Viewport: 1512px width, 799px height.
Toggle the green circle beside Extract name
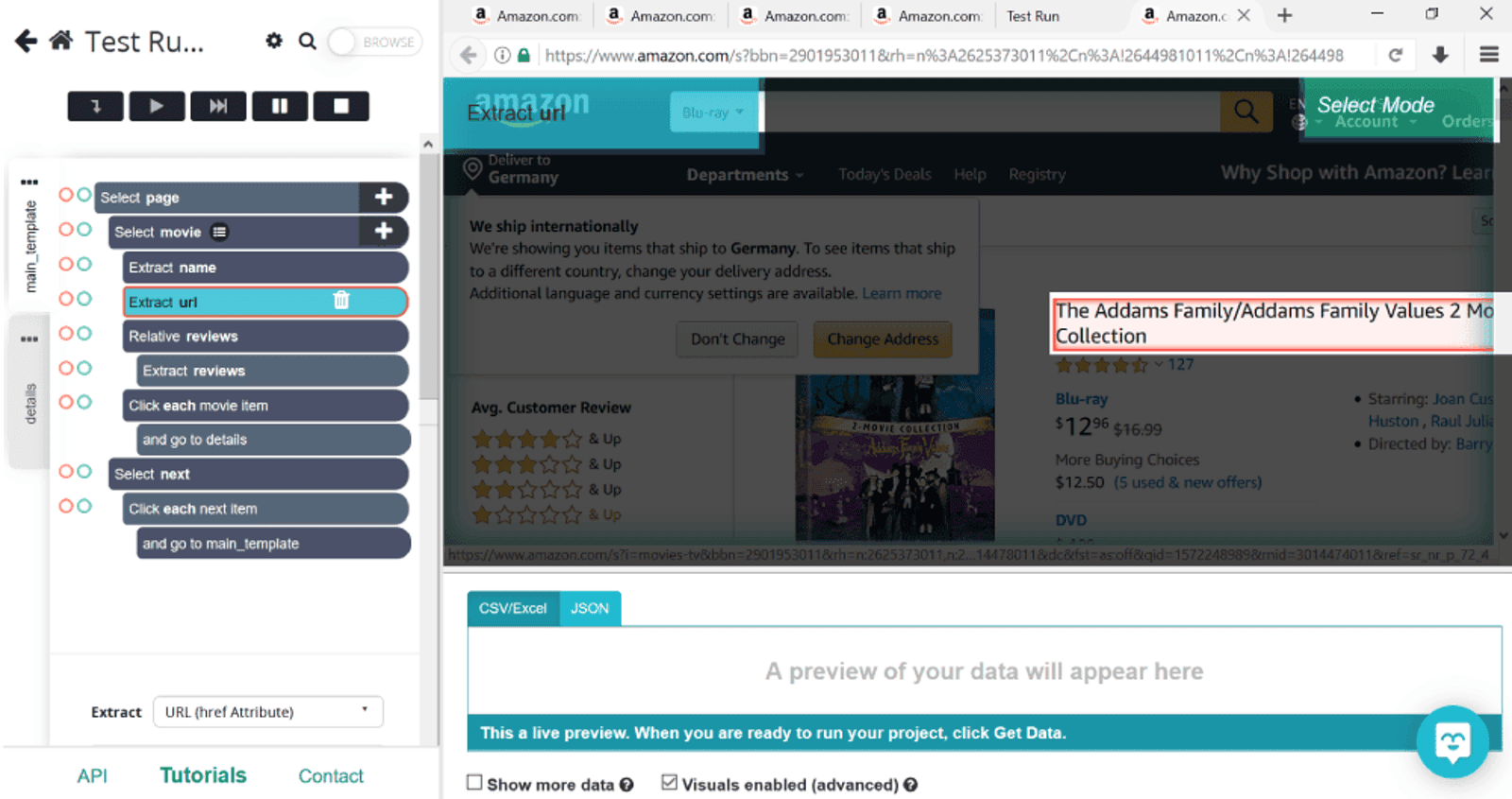coord(84,264)
